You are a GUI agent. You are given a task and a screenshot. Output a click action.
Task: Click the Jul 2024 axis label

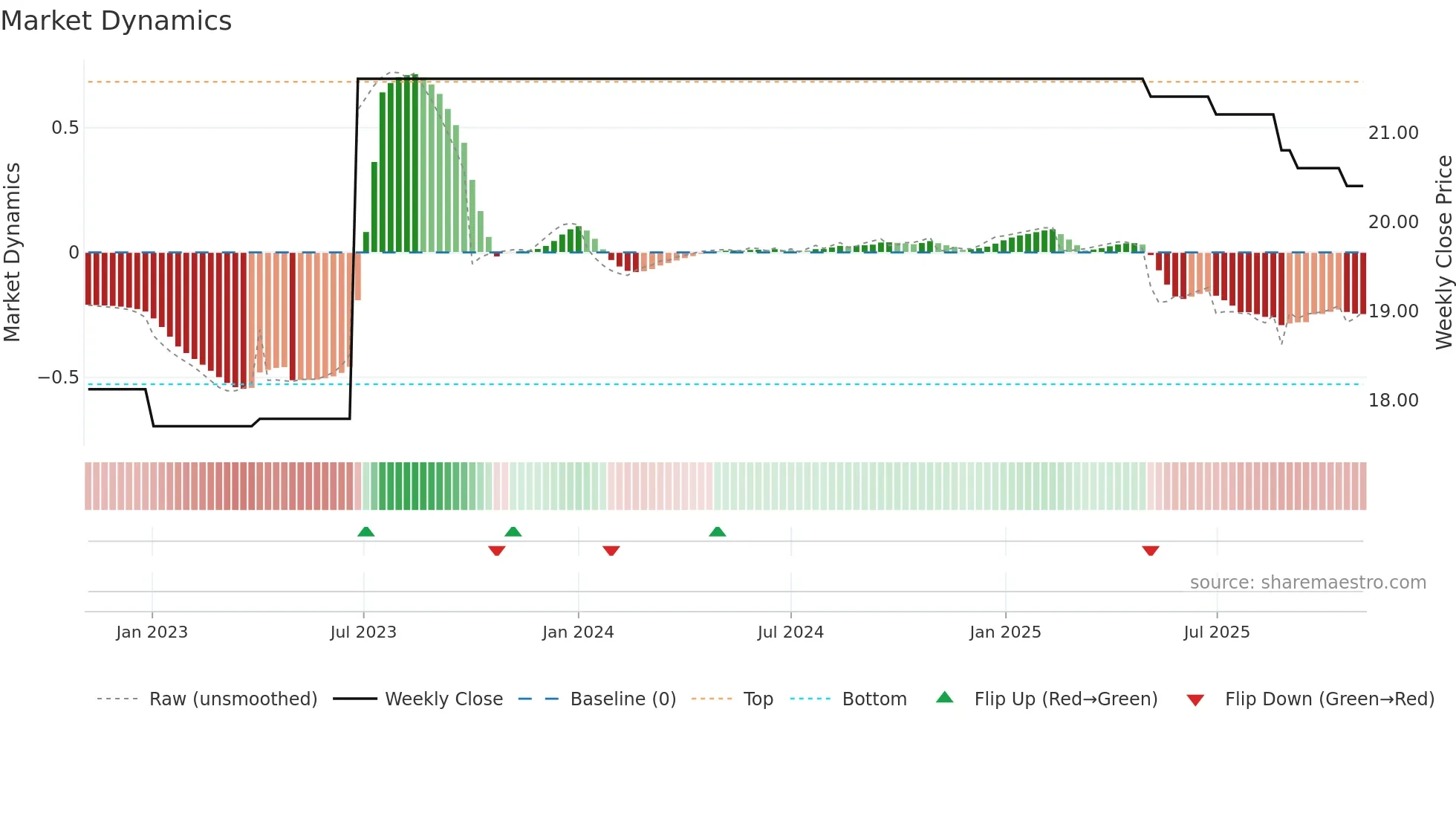tap(790, 632)
